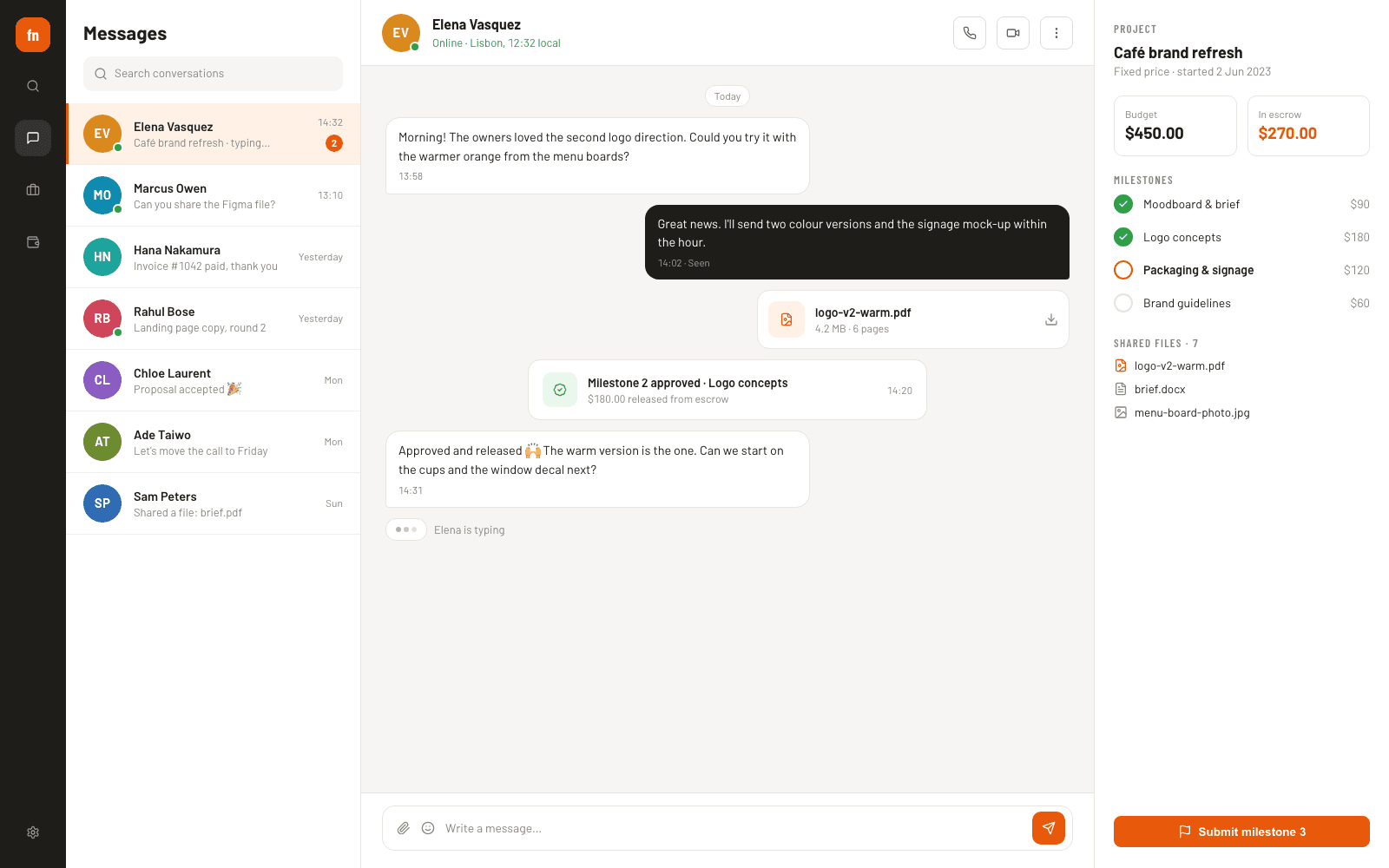Toggle the Logo concepts milestone check
The height and width of the screenshot is (868, 1389).
[1123, 237]
